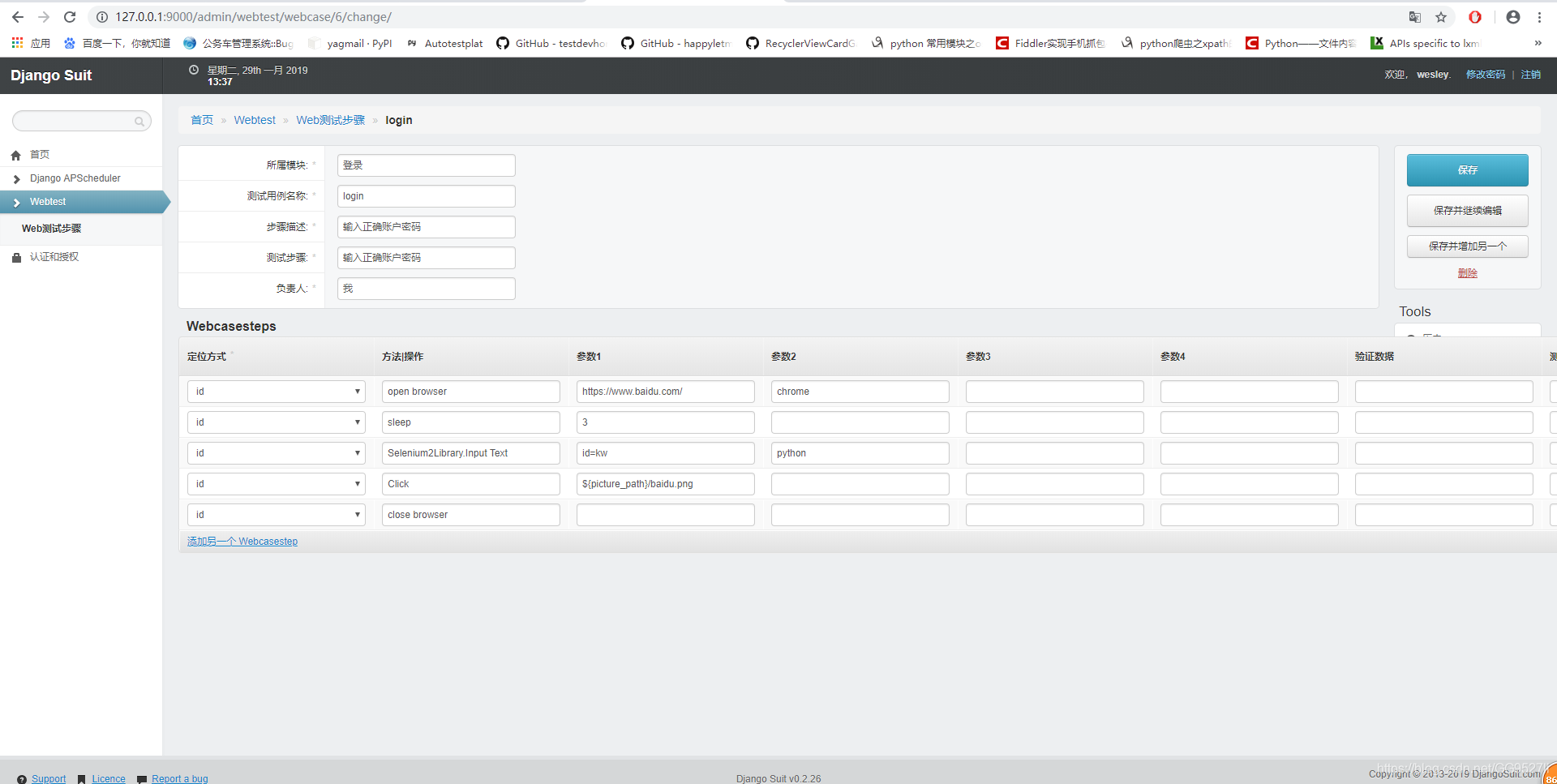Open the python爬虫之xpath bookmark
The image size is (1557, 784).
point(1176,43)
